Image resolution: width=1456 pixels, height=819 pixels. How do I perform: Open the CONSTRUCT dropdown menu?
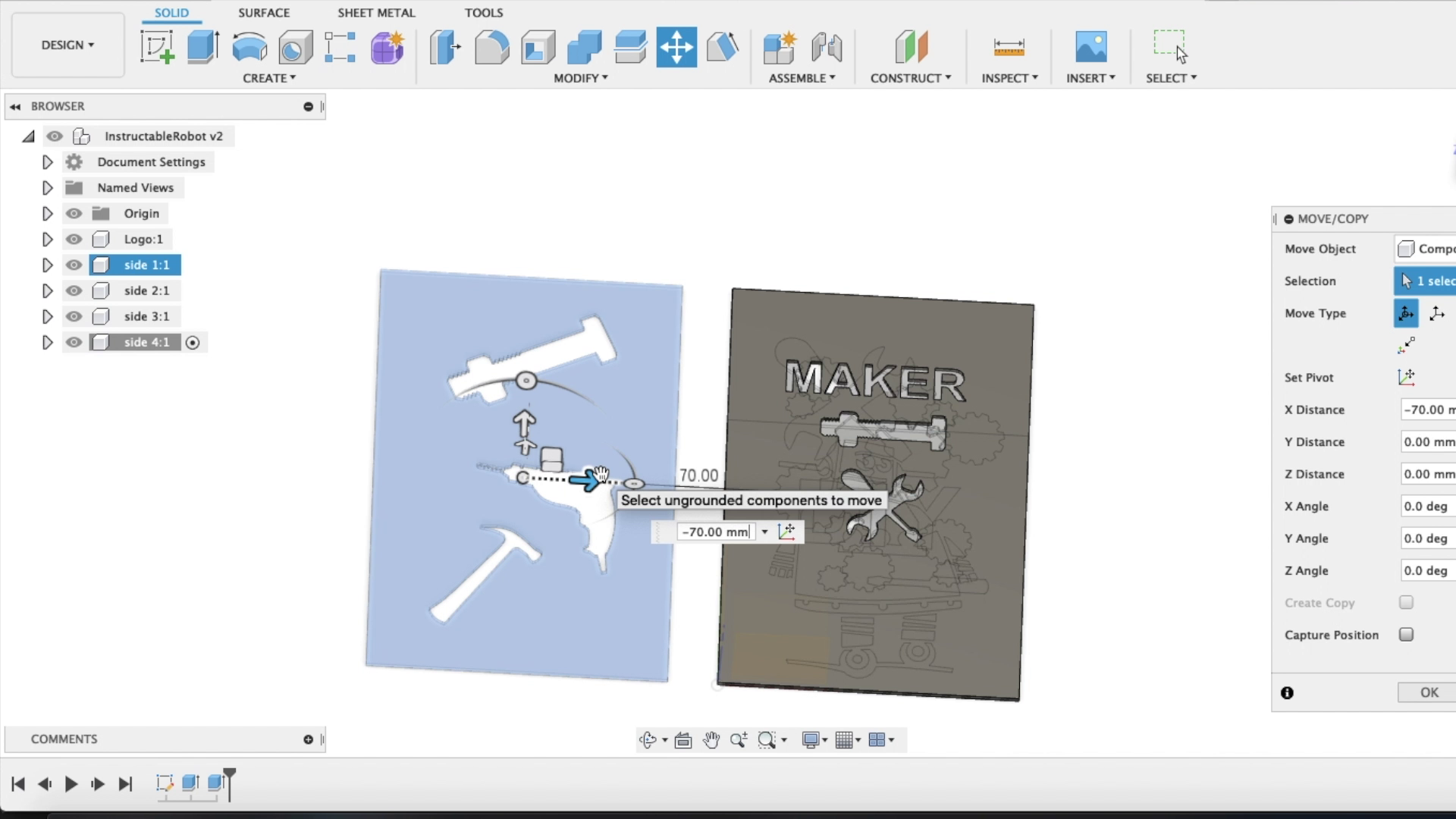(x=910, y=78)
